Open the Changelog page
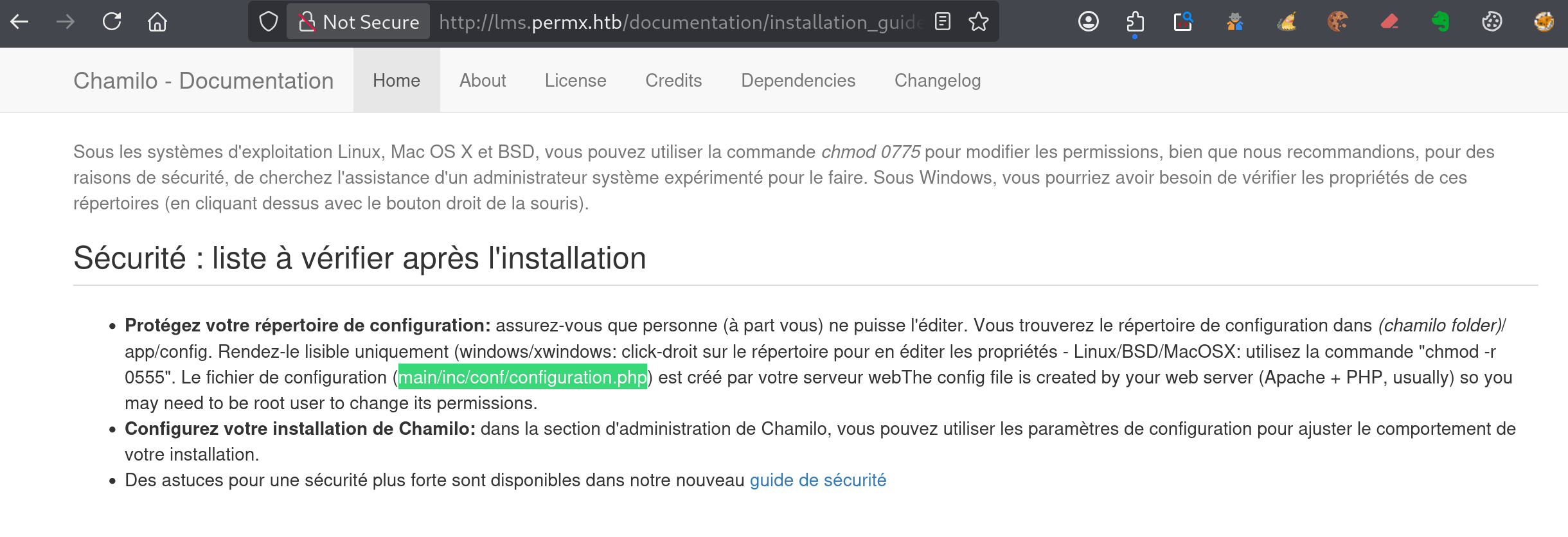The width and height of the screenshot is (1568, 537). tap(938, 80)
